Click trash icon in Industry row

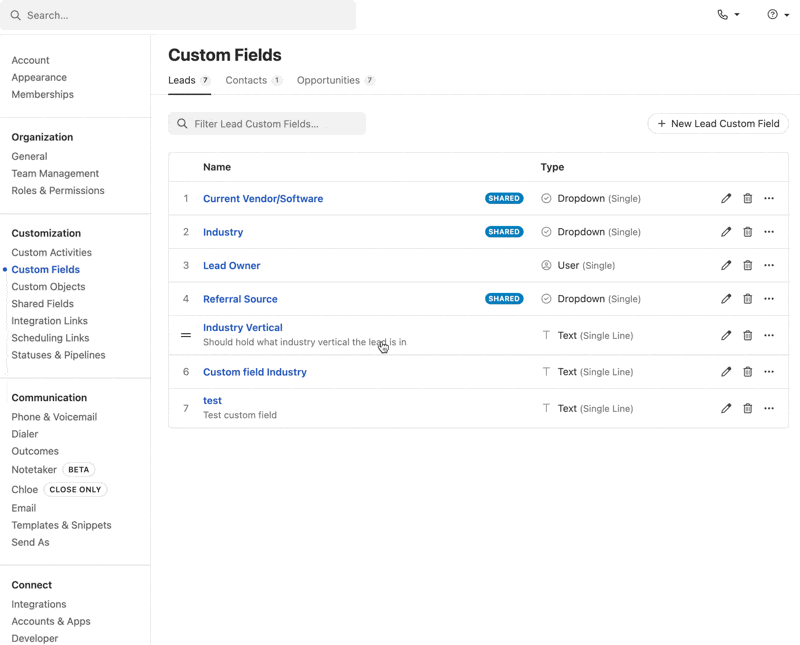tap(747, 232)
